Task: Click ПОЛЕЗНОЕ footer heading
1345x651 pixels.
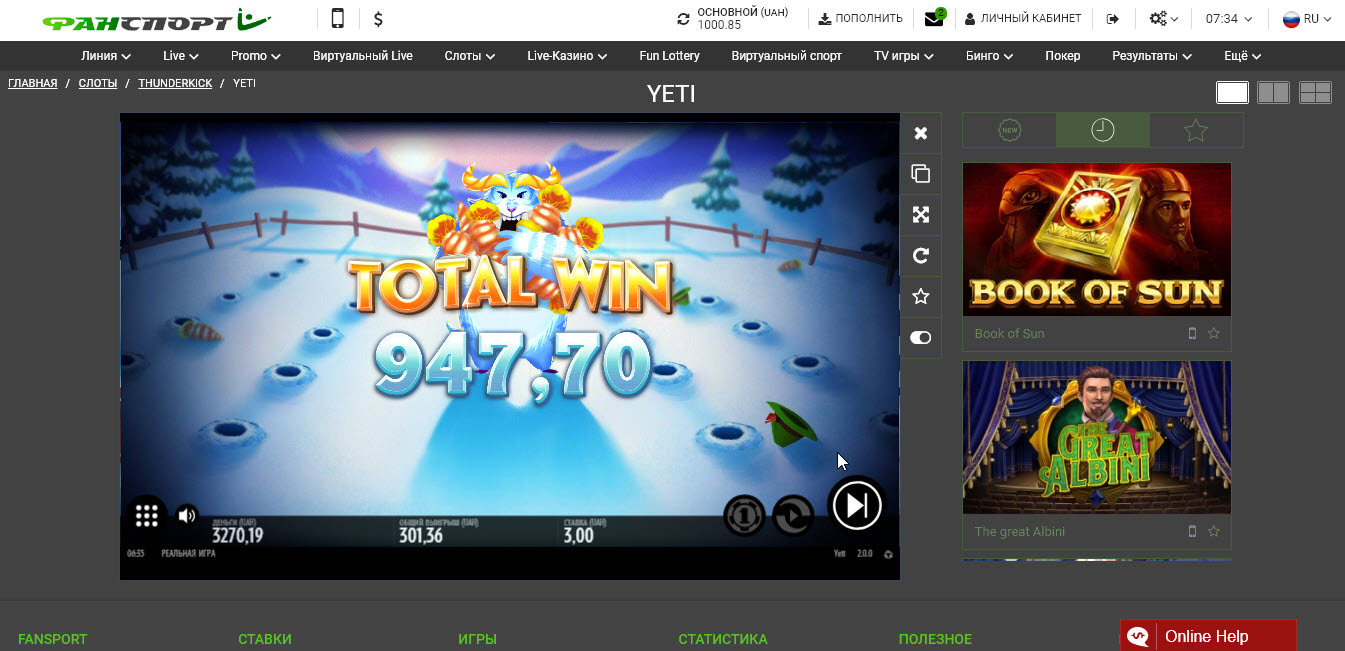Action: [x=935, y=639]
